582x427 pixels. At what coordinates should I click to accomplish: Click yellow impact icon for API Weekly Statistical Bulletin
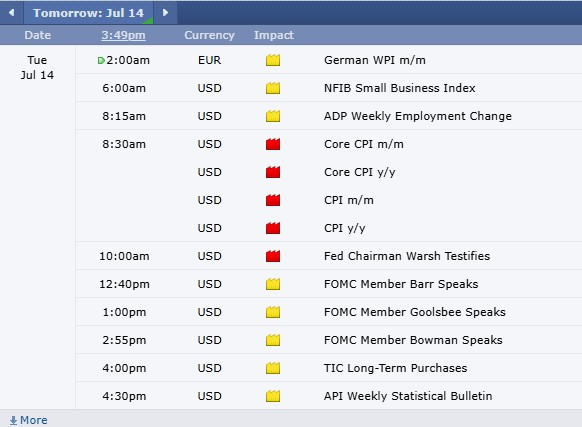[273, 396]
